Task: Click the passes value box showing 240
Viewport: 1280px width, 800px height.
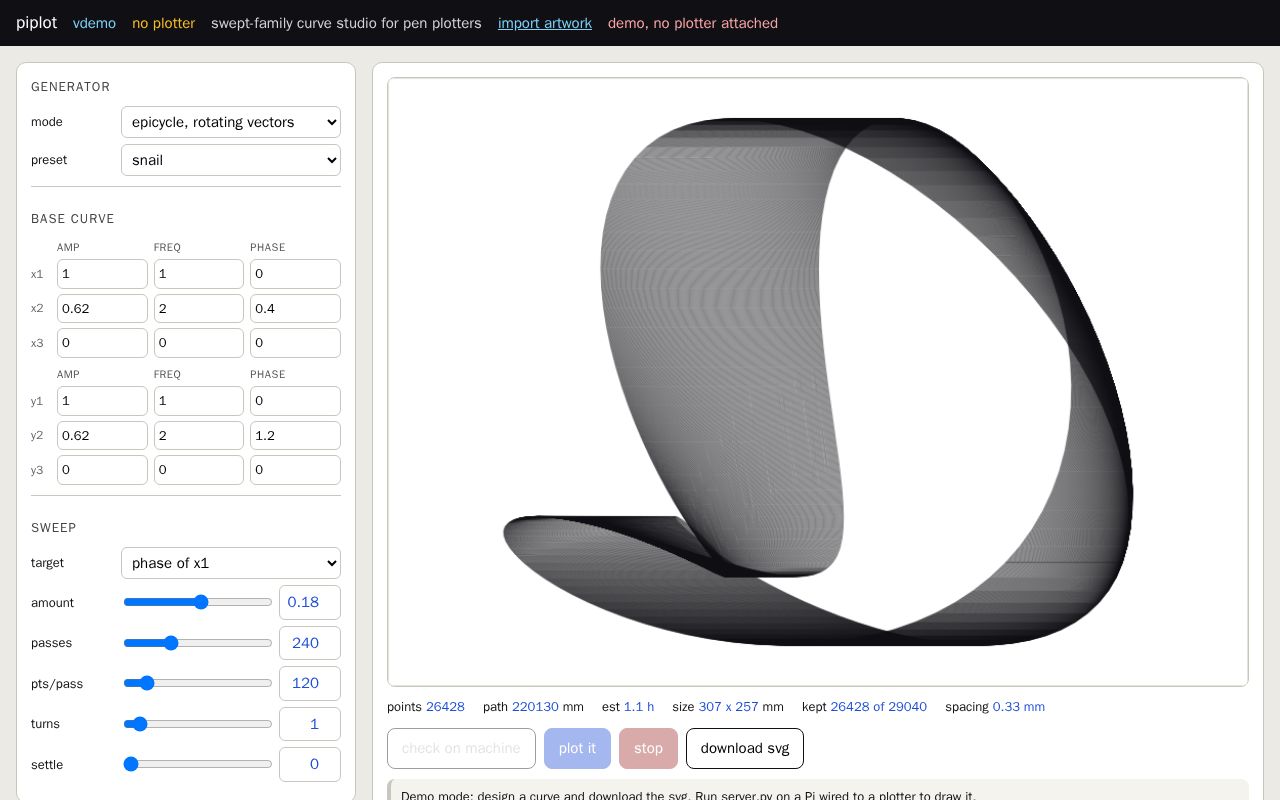Action: point(310,643)
